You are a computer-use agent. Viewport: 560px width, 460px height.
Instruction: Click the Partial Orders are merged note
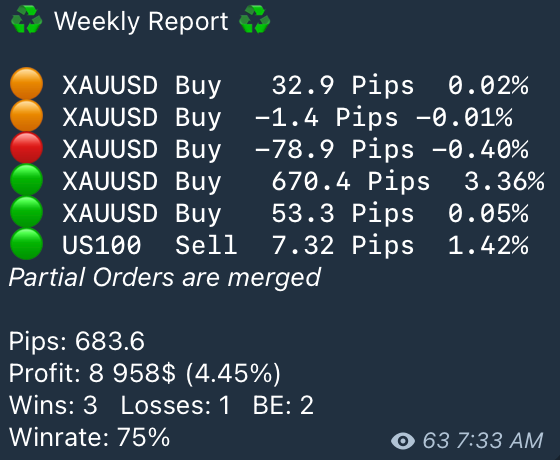pos(165,278)
